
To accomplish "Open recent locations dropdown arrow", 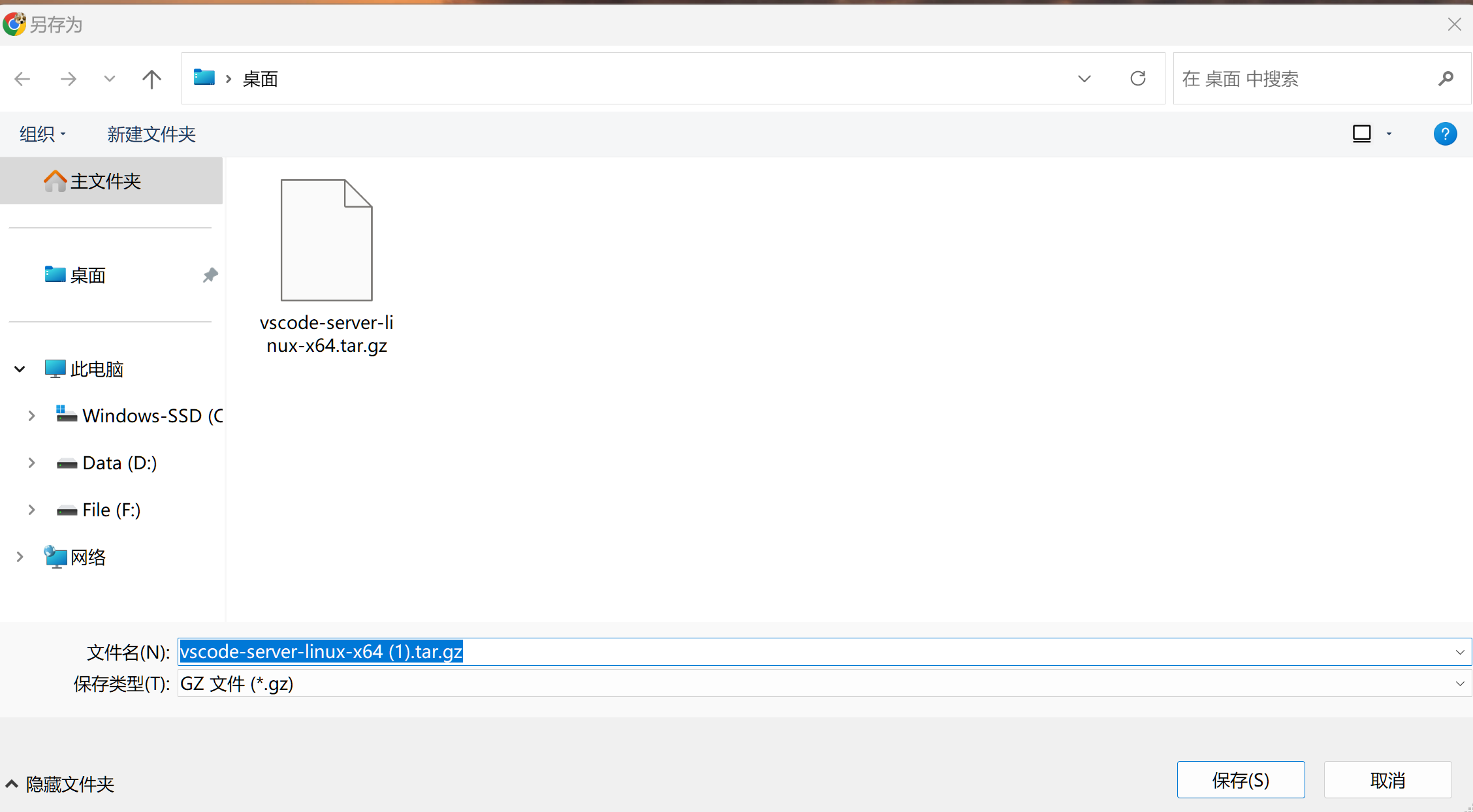I will coord(109,79).
